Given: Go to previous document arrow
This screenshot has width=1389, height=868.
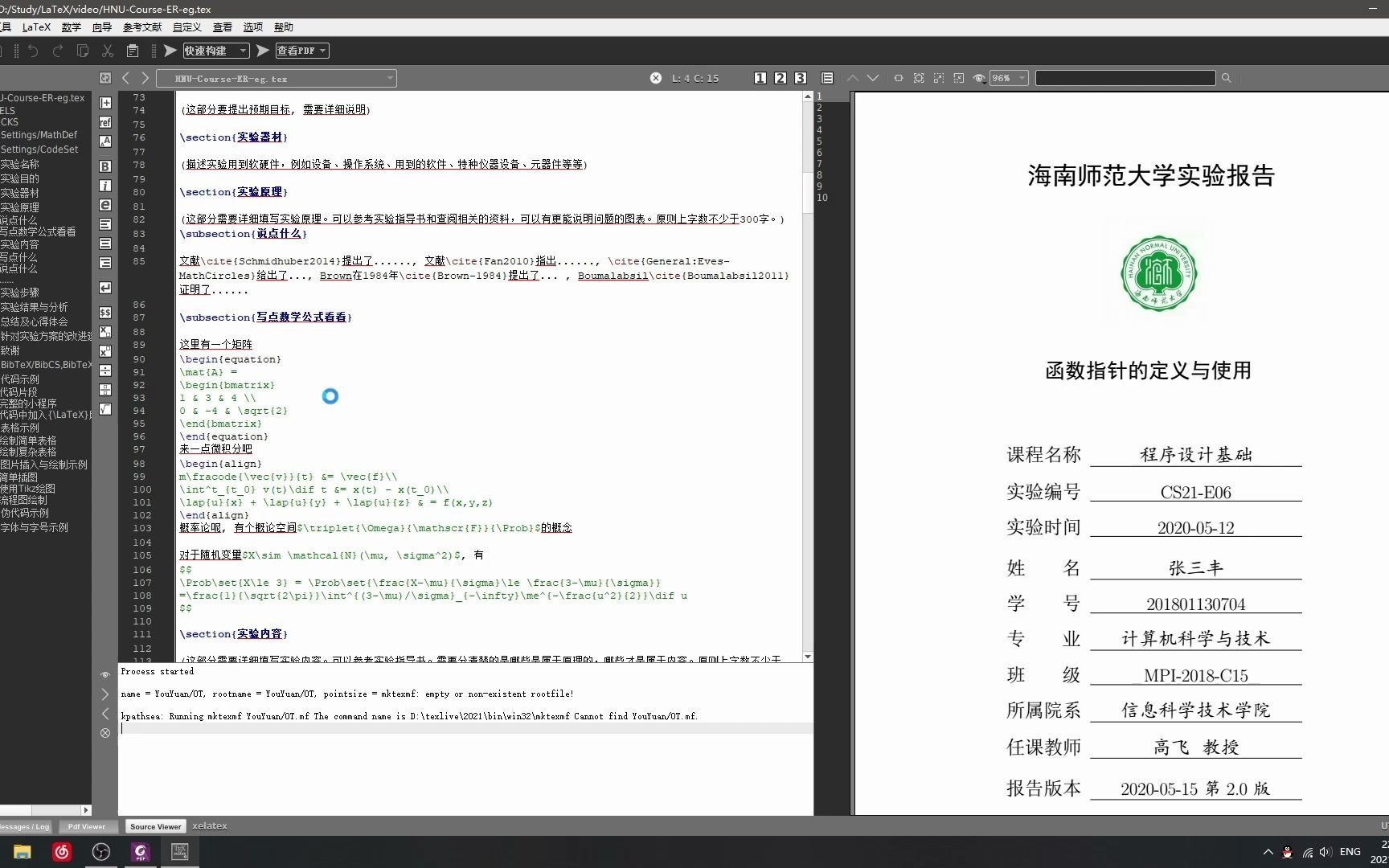Looking at the screenshot, I should (125, 78).
